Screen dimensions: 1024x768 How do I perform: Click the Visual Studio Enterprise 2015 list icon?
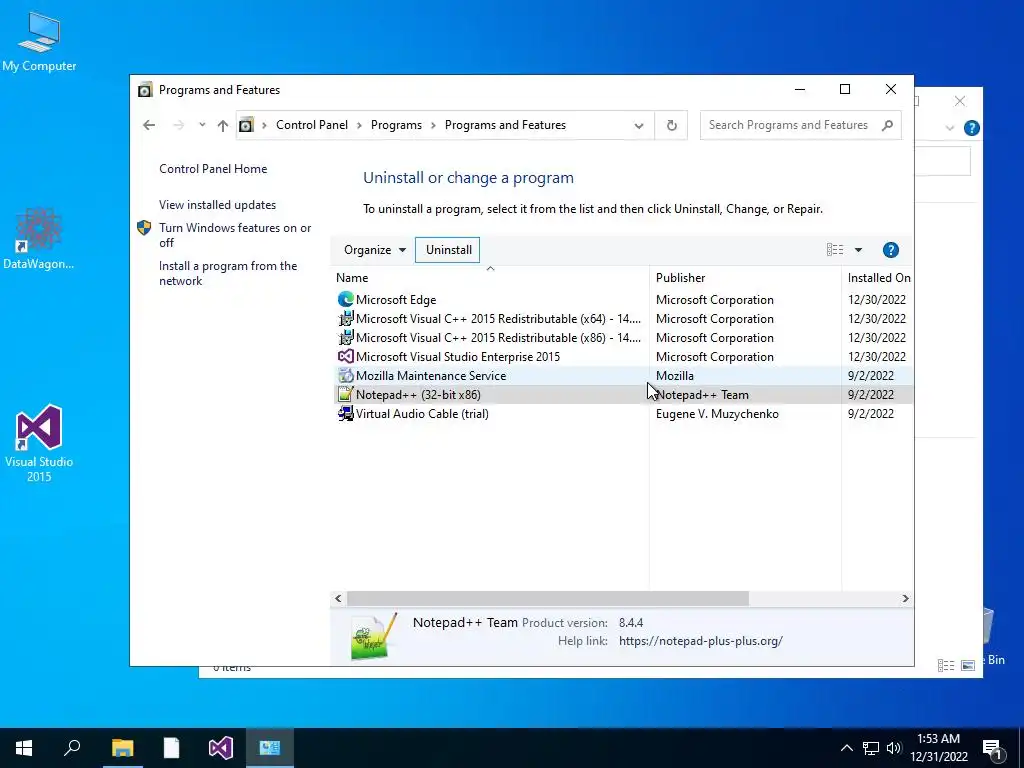[x=345, y=357]
